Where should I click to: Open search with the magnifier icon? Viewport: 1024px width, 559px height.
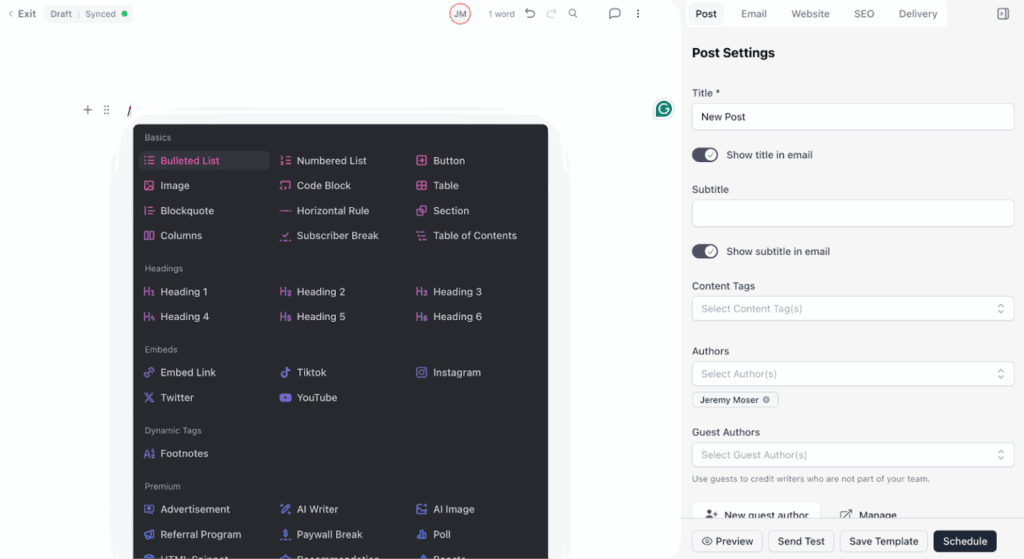[573, 14]
